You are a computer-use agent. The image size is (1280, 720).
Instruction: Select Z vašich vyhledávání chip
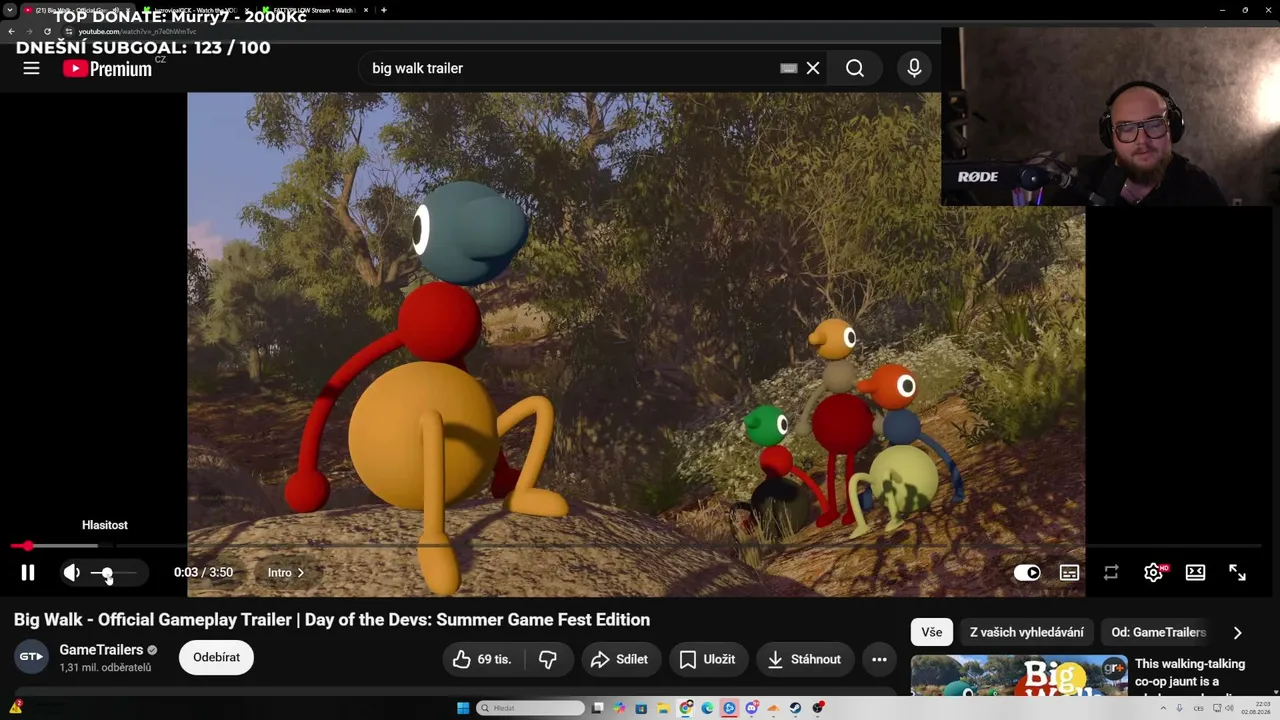[1027, 632]
